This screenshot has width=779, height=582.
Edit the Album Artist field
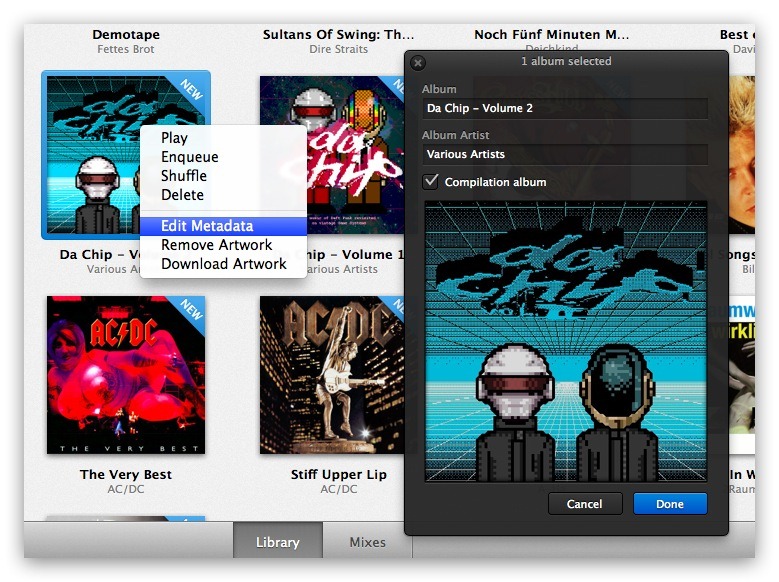[565, 155]
